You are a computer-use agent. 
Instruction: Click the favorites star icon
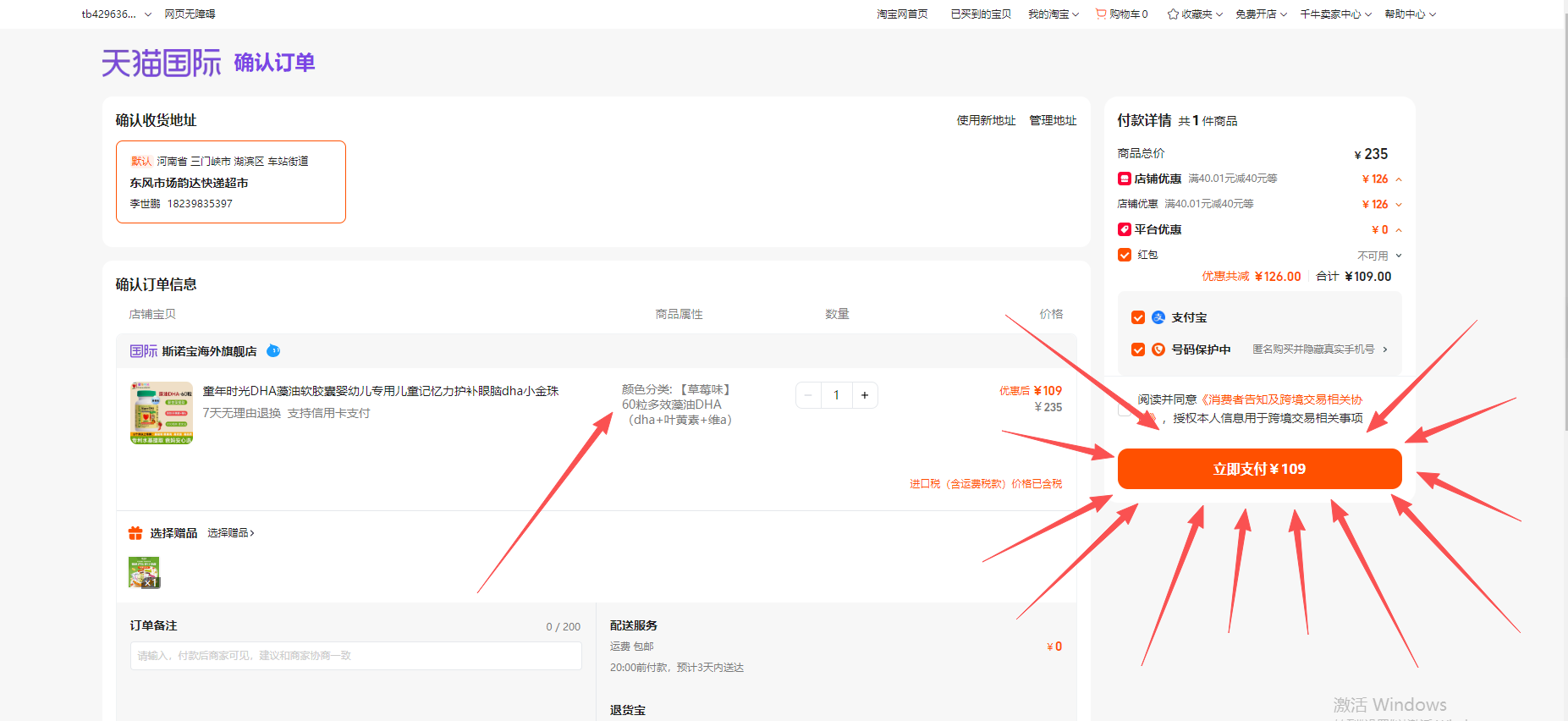[x=1173, y=14]
